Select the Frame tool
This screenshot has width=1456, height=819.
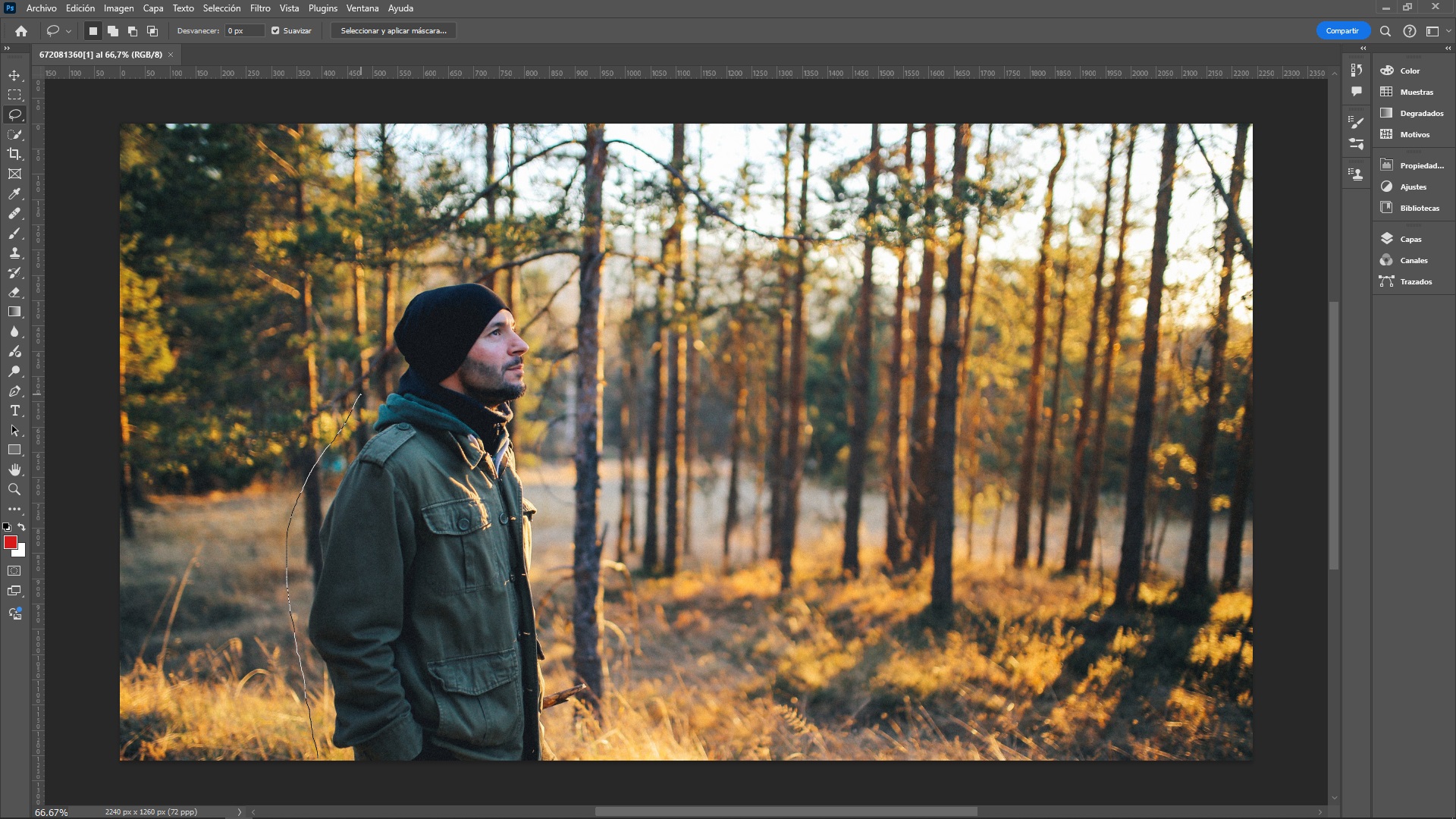tap(14, 174)
